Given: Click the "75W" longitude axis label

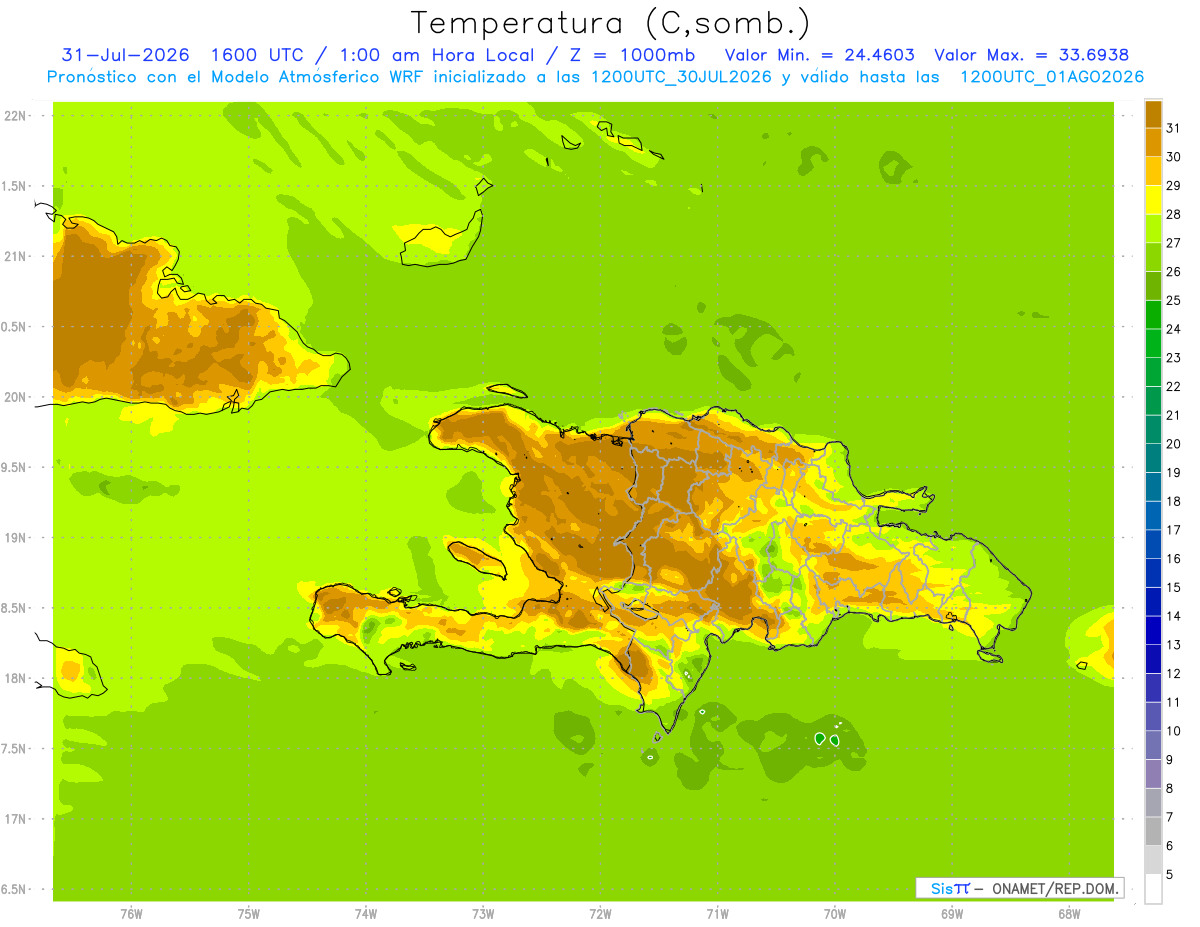Looking at the screenshot, I should point(249,914).
